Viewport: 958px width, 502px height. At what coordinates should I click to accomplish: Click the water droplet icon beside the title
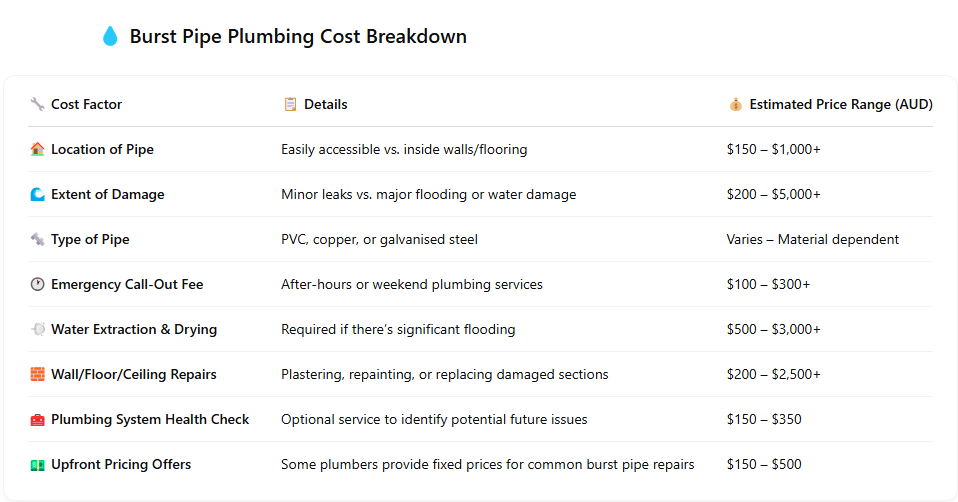(x=110, y=36)
